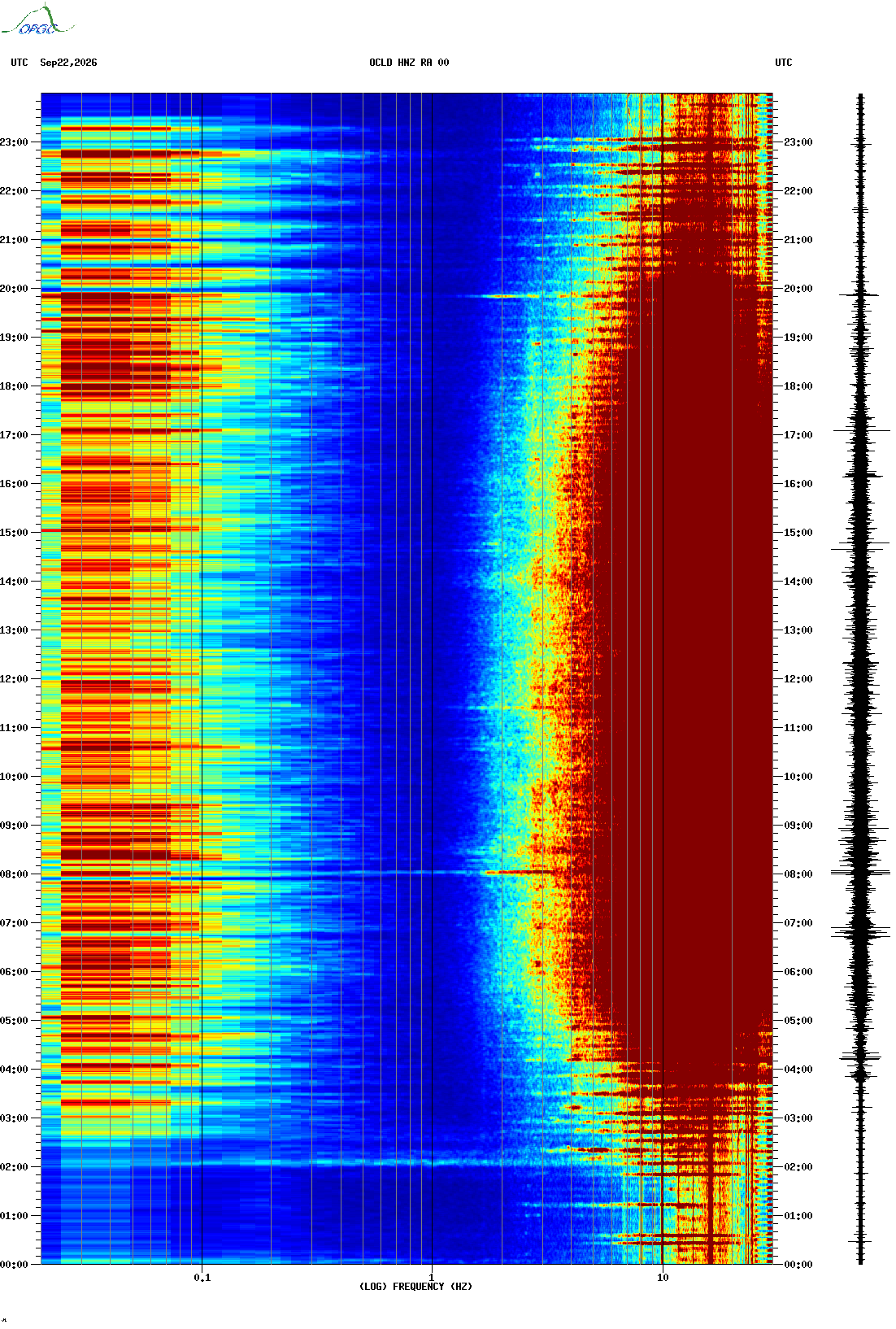Click the seismogram waveform spike near 08:00
Image resolution: width=896 pixels, height=1329 pixels.
[x=860, y=873]
